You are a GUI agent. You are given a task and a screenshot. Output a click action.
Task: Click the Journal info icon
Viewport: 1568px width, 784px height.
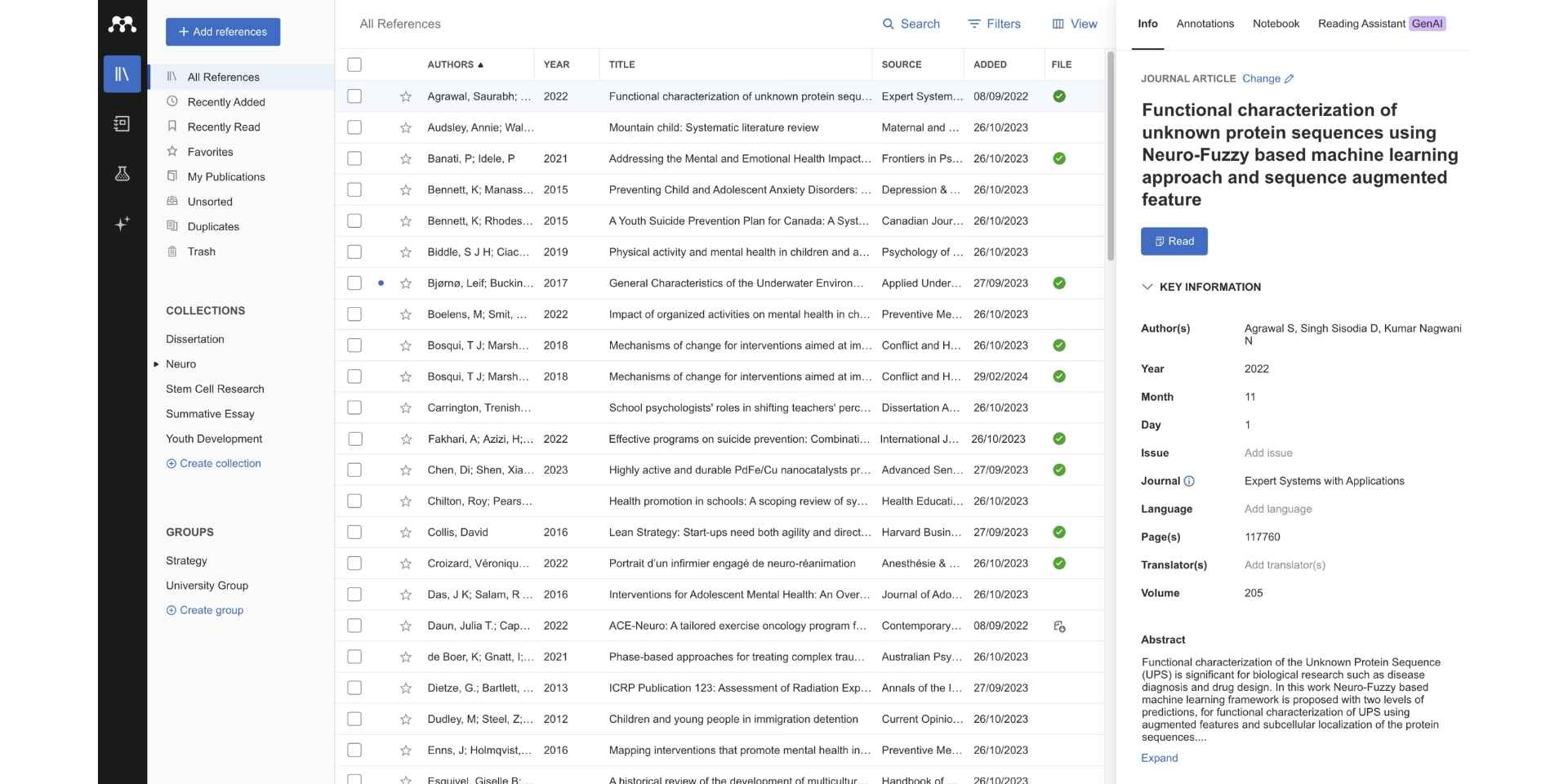coord(1189,481)
